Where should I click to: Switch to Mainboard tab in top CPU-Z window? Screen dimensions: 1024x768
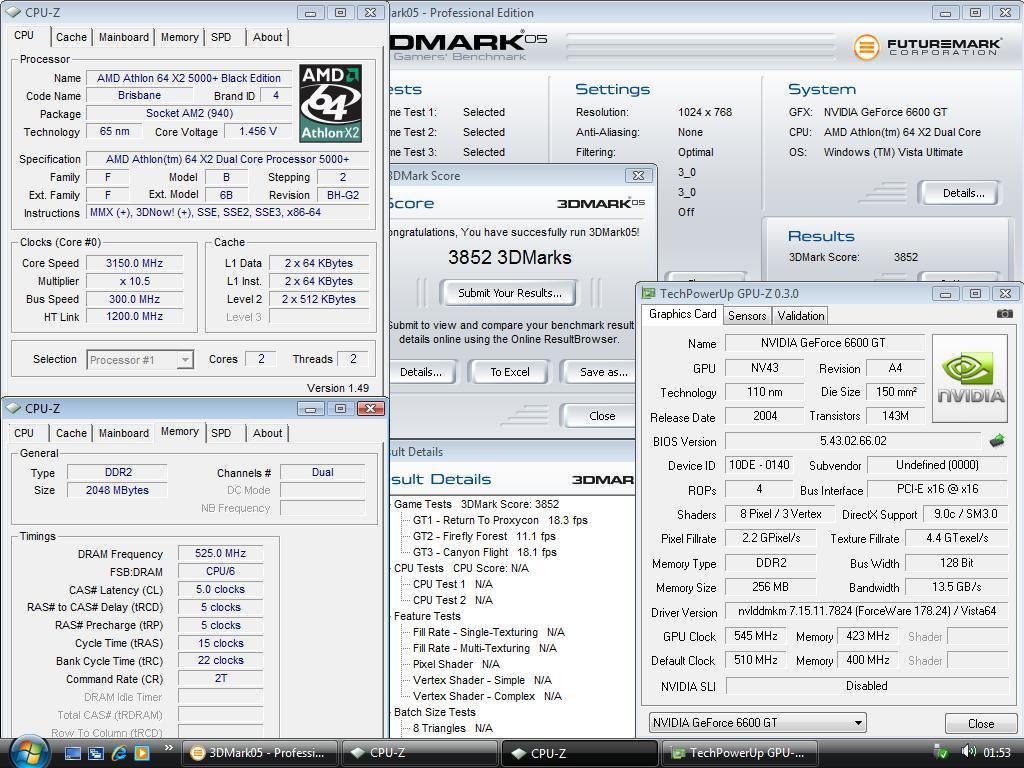point(123,37)
